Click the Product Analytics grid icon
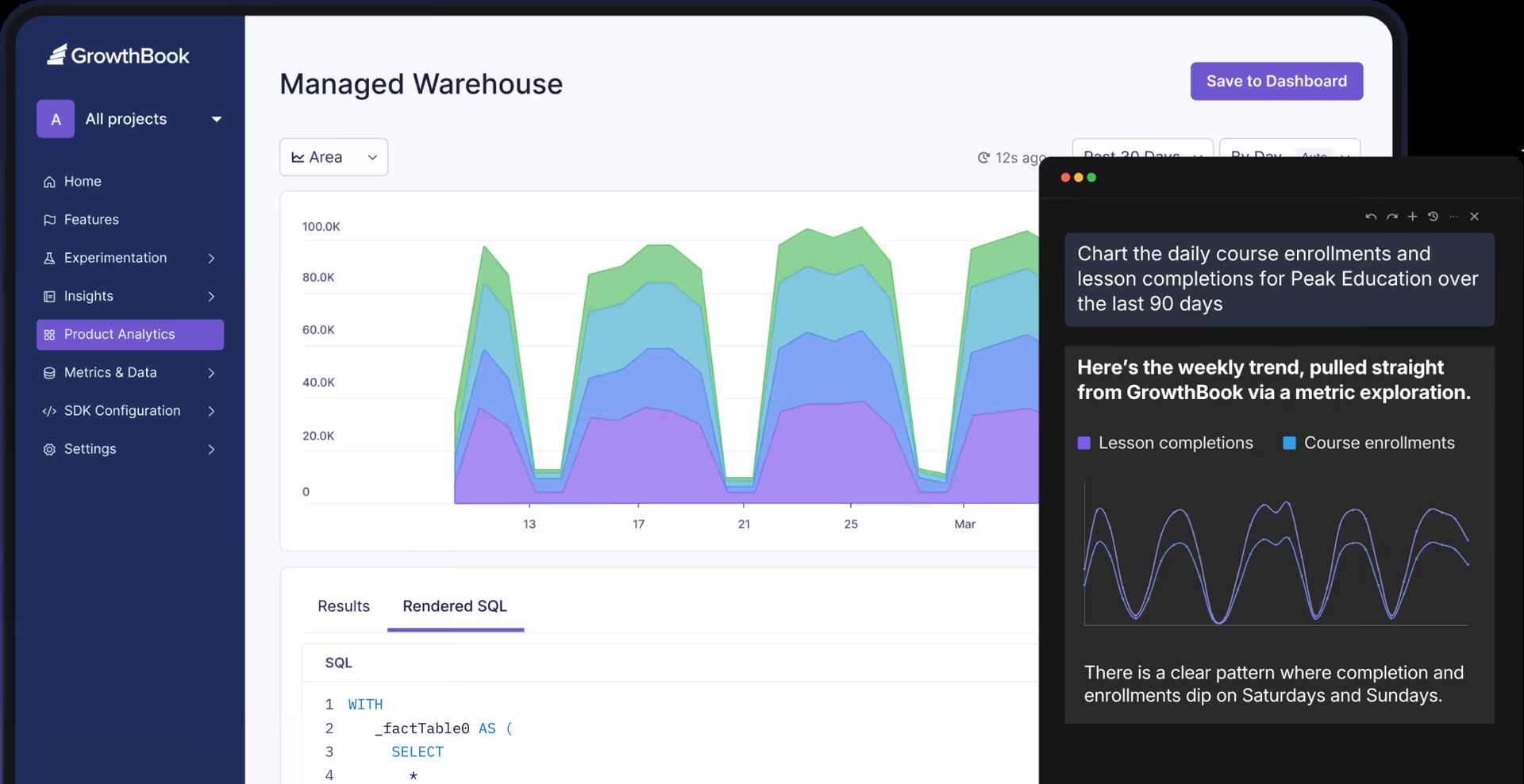The image size is (1524, 784). 49,335
